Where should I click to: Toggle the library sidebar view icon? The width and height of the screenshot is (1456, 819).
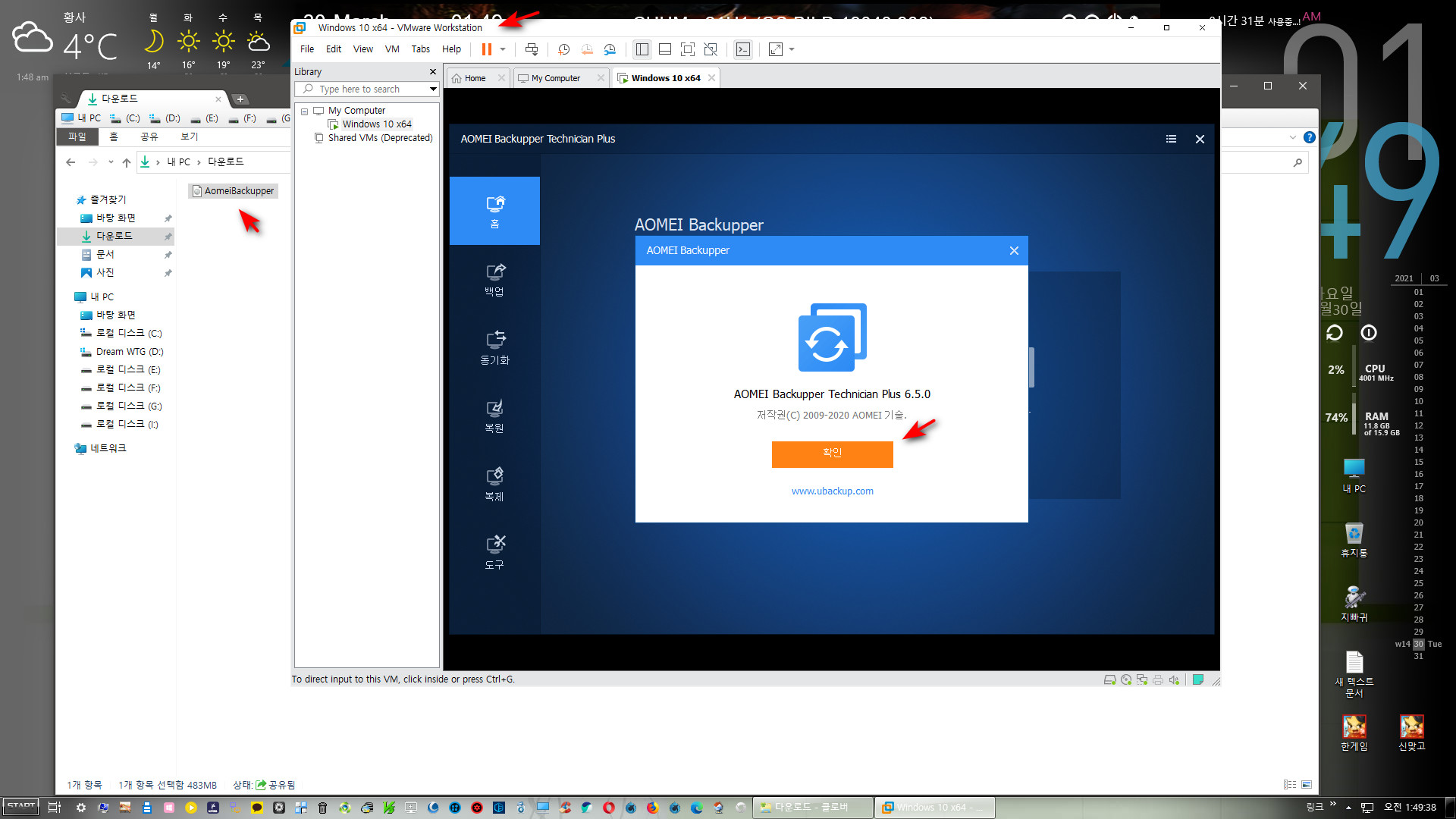click(642, 49)
